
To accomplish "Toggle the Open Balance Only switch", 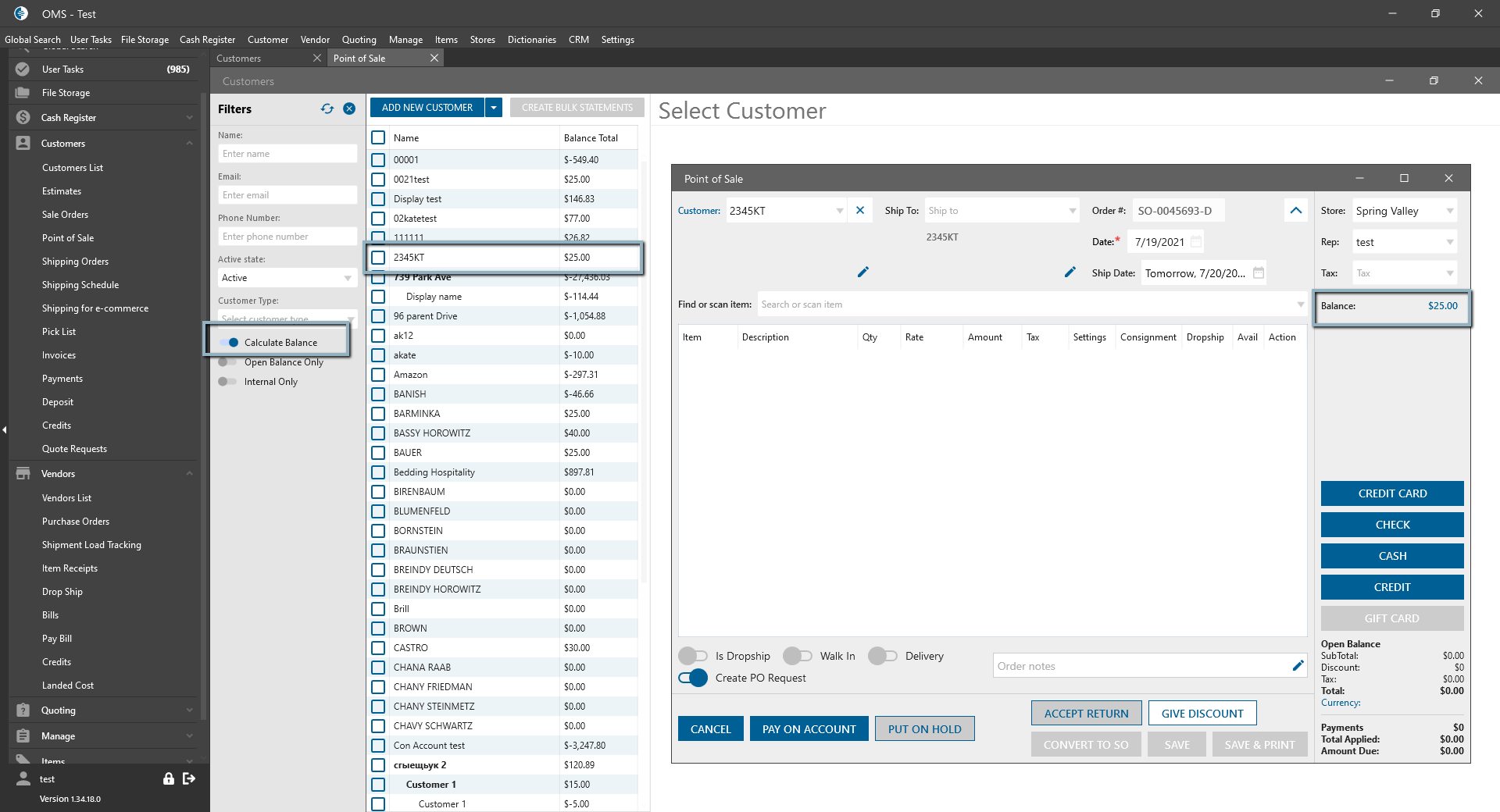I will pos(228,362).
